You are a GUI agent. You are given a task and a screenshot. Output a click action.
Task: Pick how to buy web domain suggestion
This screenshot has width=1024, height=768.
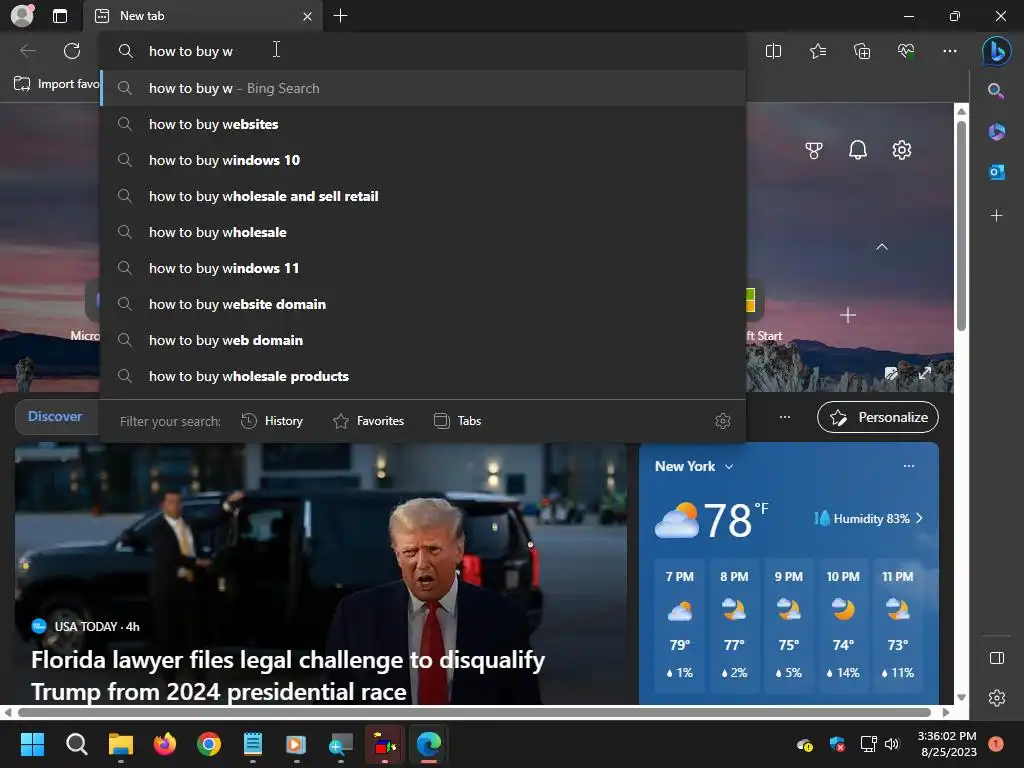coord(423,340)
